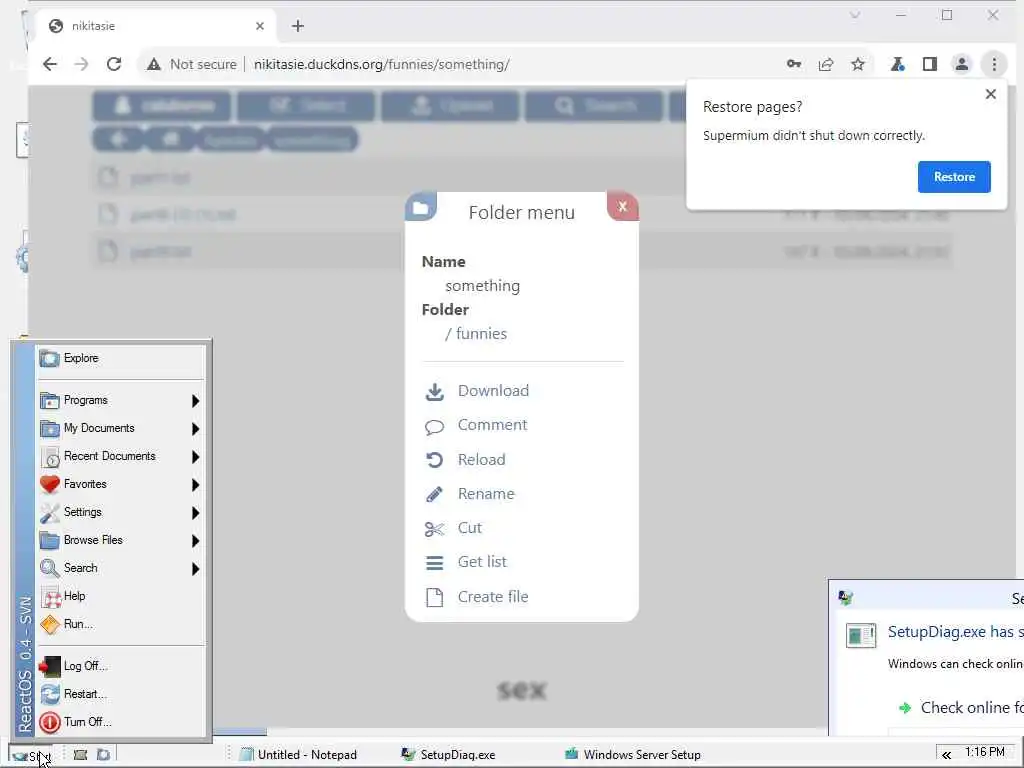Expand the Settings submenu

tap(121, 513)
